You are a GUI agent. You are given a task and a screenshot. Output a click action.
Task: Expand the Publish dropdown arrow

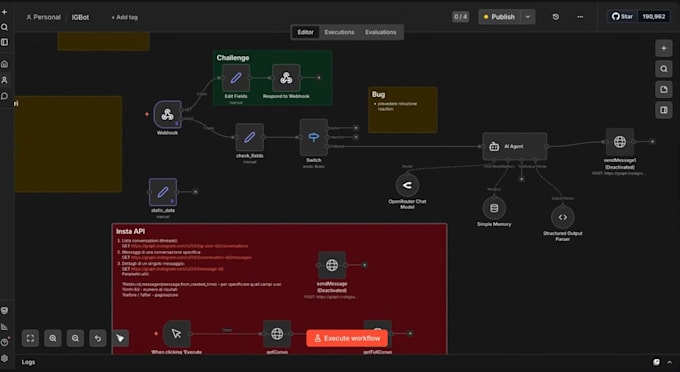[x=528, y=17]
